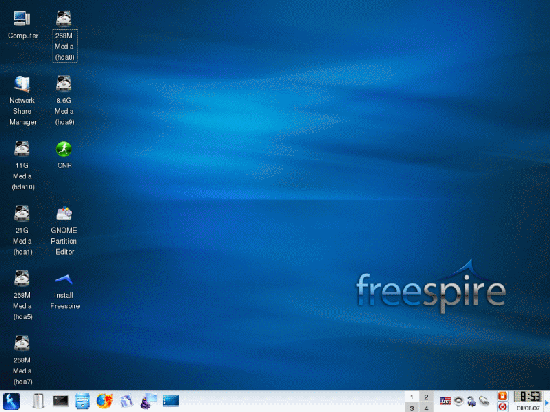Open the blue figure tray icon after the ring
Image resolution: width=550 pixels, height=412 pixels.
[471, 401]
